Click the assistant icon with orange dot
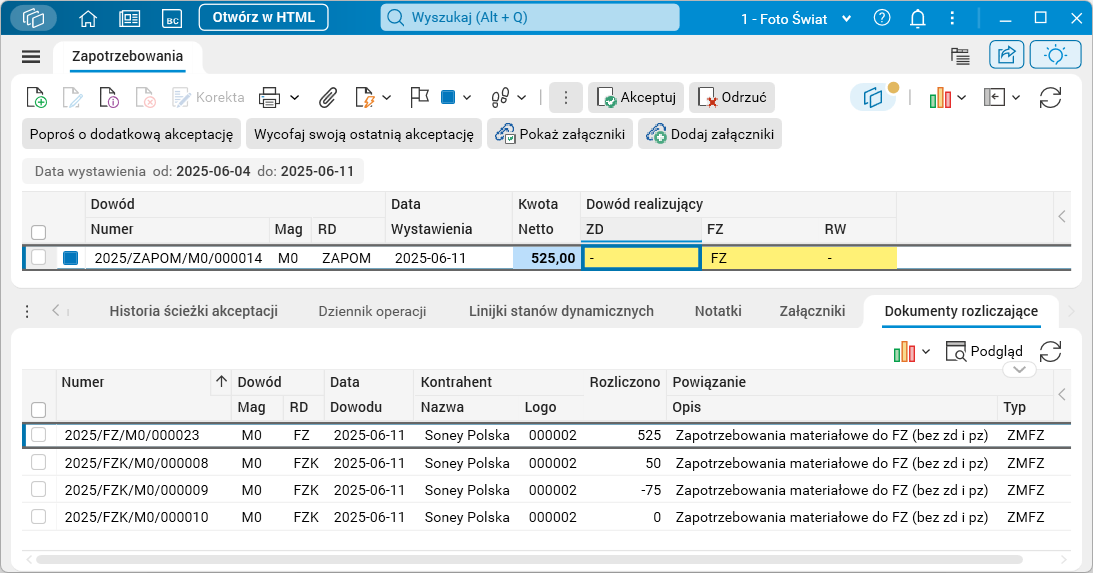The width and height of the screenshot is (1093, 573). click(x=873, y=97)
